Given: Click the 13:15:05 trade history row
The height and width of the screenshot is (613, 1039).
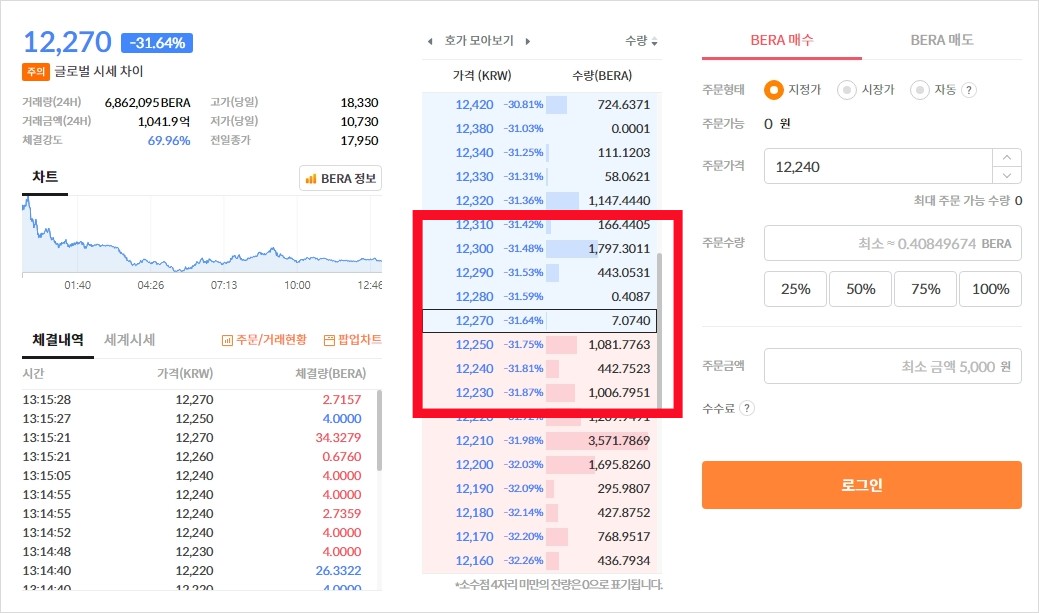Looking at the screenshot, I should [199, 476].
